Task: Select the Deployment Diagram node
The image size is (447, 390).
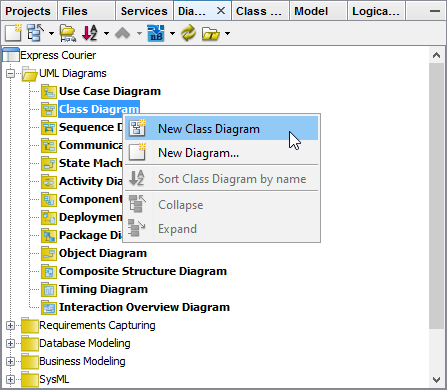Action: click(x=91, y=217)
